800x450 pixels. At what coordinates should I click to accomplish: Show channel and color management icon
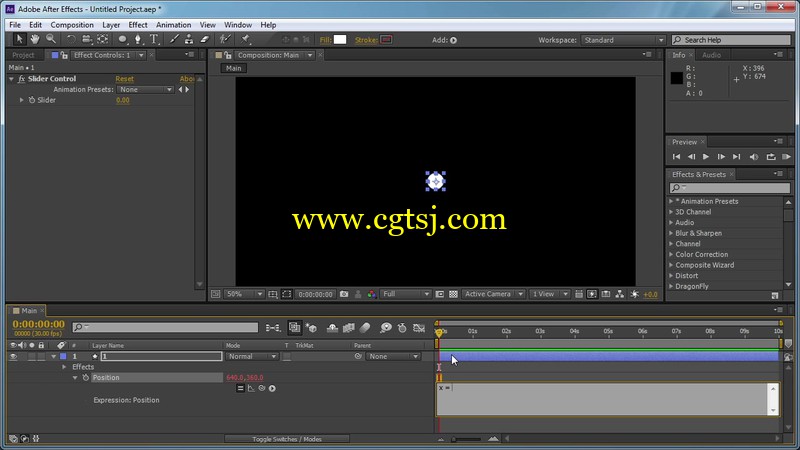[372, 294]
